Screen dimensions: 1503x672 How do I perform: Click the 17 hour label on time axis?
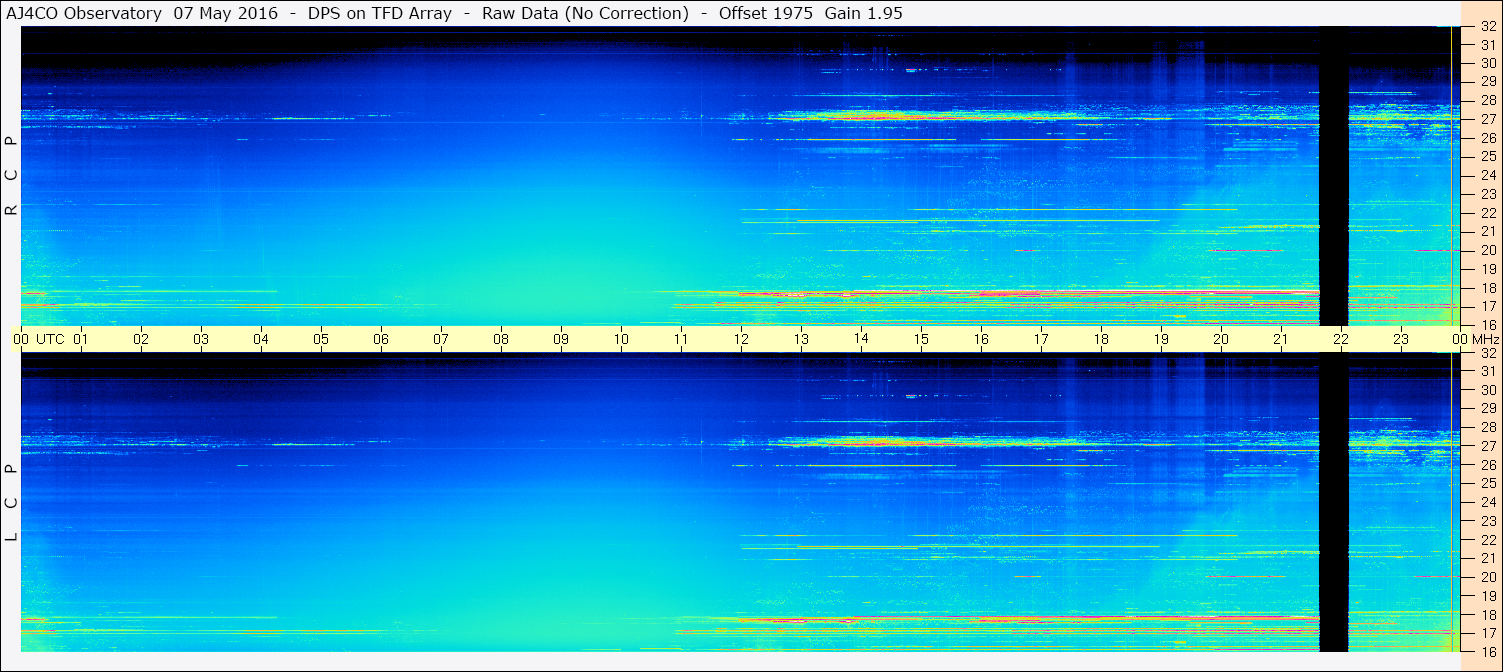pos(1041,339)
